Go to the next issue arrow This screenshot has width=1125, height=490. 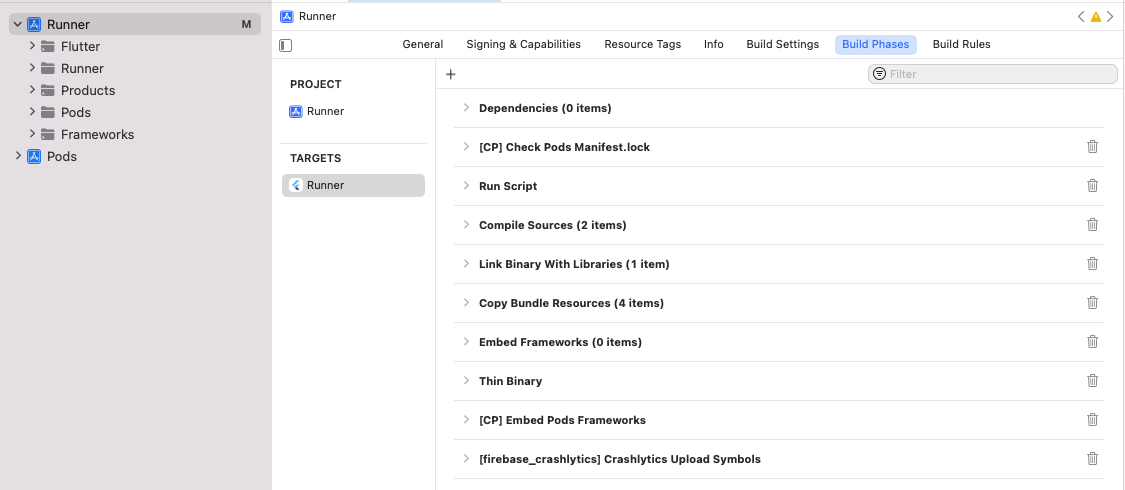pos(1109,17)
